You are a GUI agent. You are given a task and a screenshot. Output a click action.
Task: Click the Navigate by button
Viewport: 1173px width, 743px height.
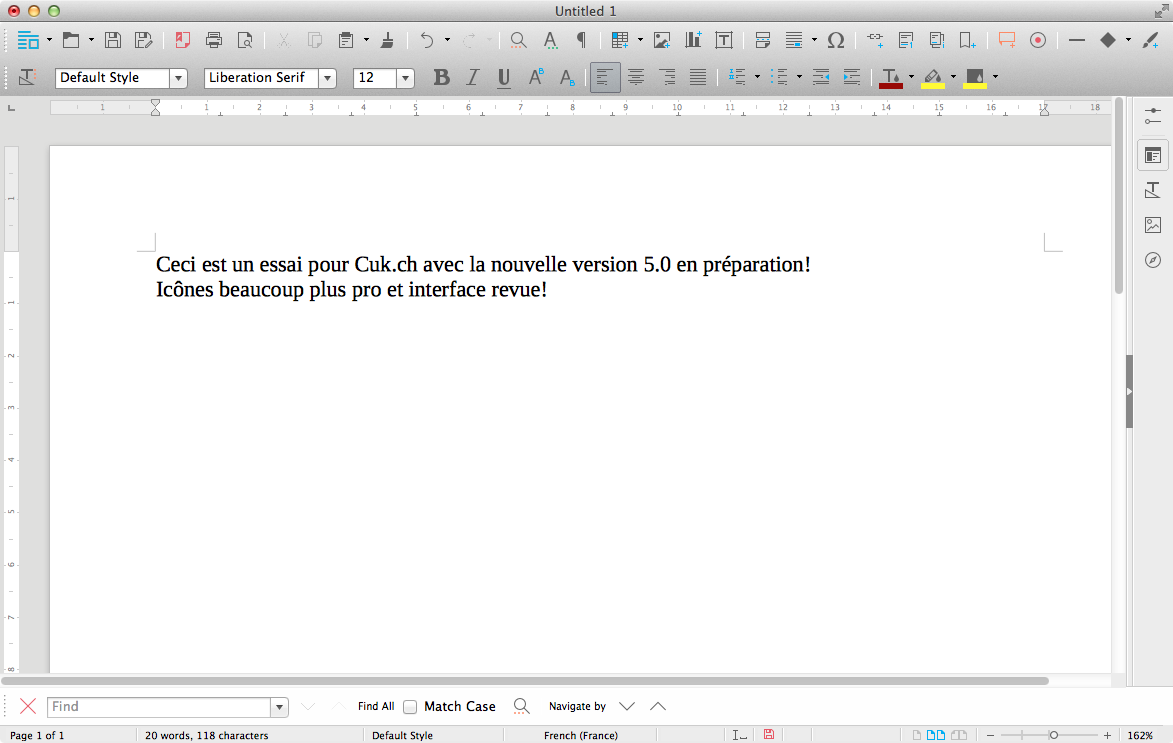tap(578, 706)
